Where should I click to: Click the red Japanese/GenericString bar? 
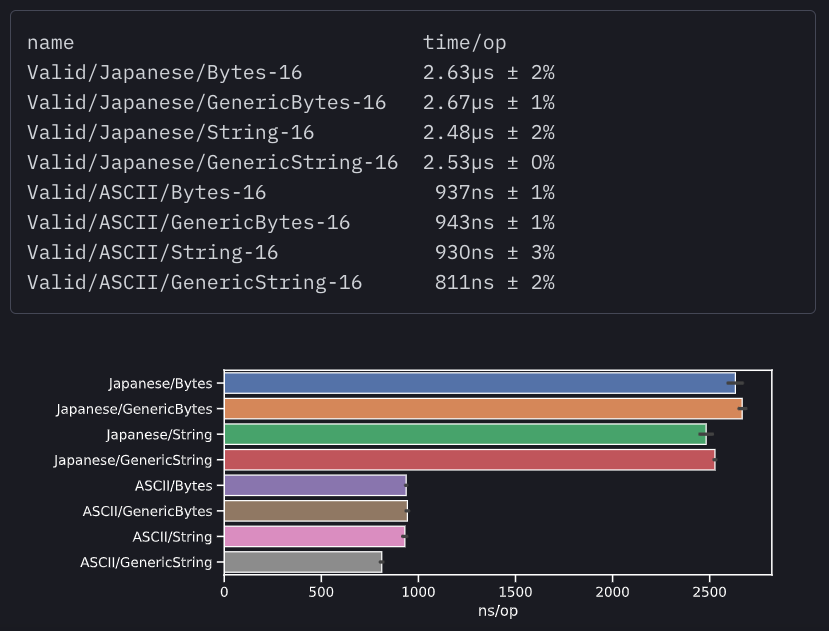point(469,460)
